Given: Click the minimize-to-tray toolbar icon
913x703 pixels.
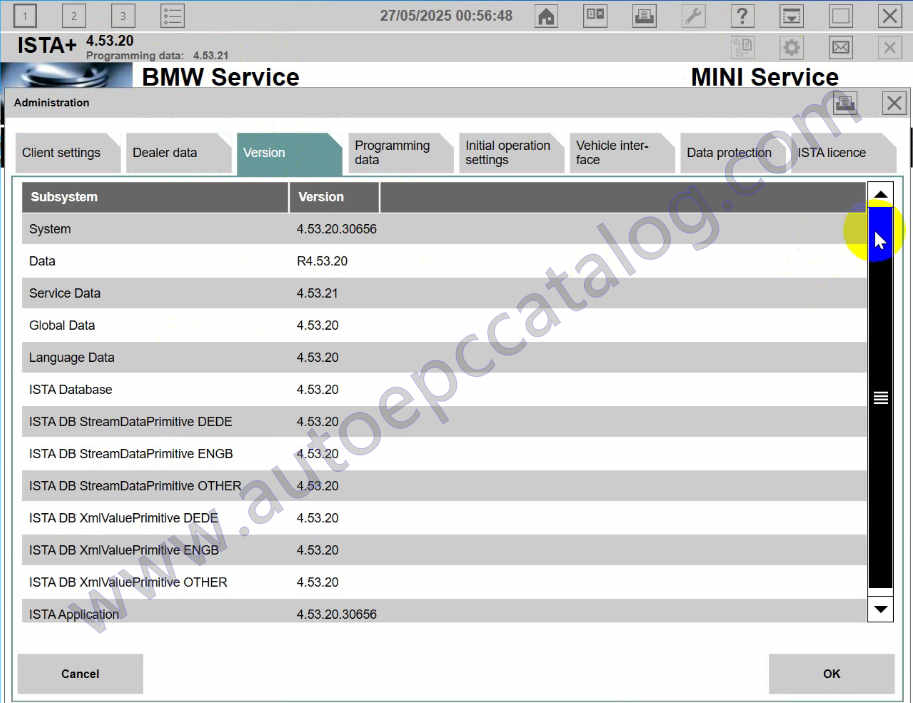Looking at the screenshot, I should [x=791, y=16].
